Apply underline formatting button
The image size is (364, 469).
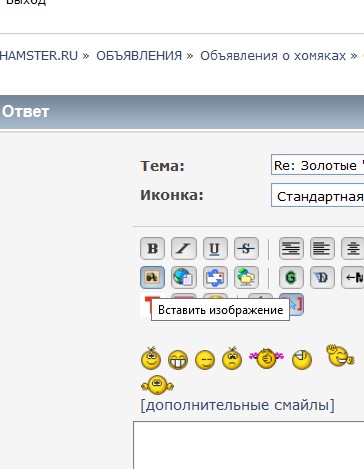(215, 248)
